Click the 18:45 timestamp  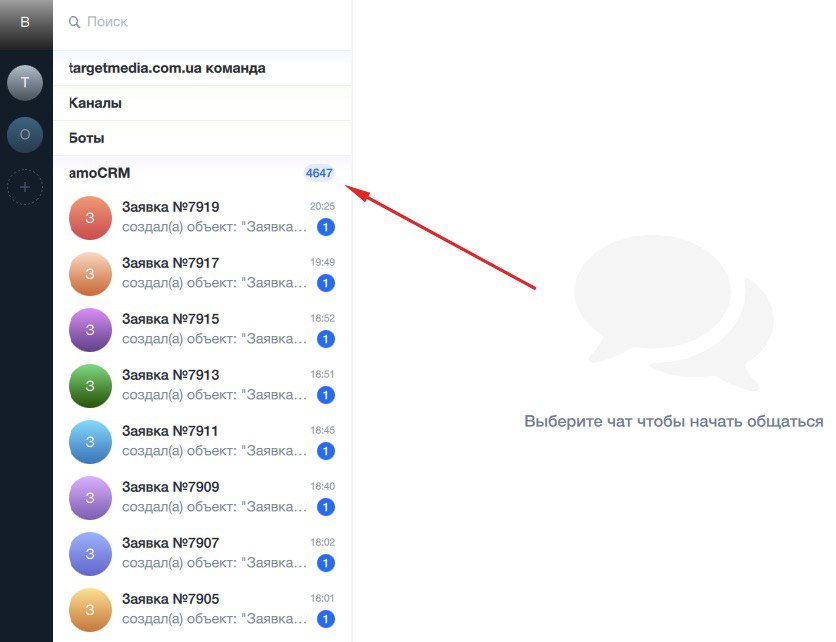click(x=322, y=430)
